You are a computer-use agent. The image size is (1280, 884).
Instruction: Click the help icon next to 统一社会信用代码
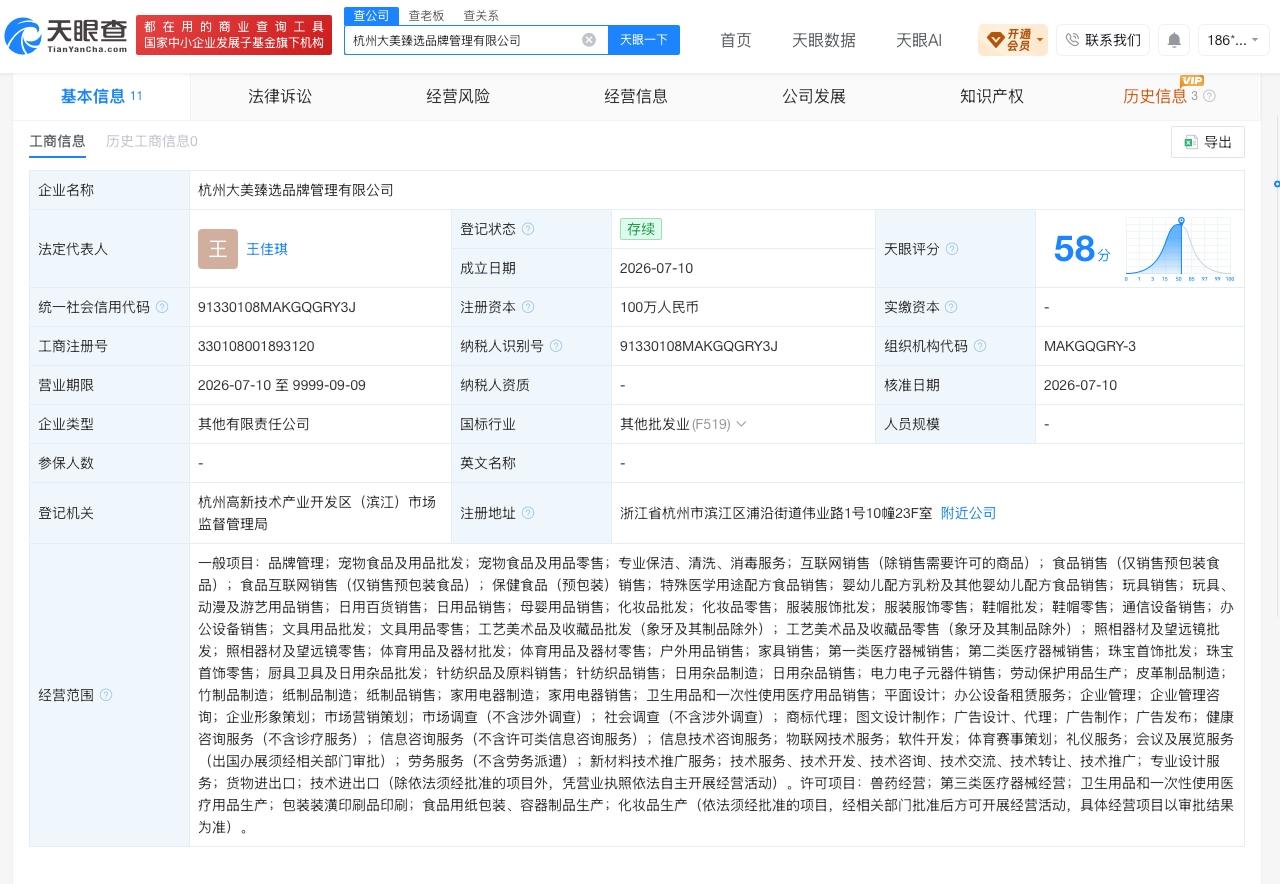[x=162, y=307]
